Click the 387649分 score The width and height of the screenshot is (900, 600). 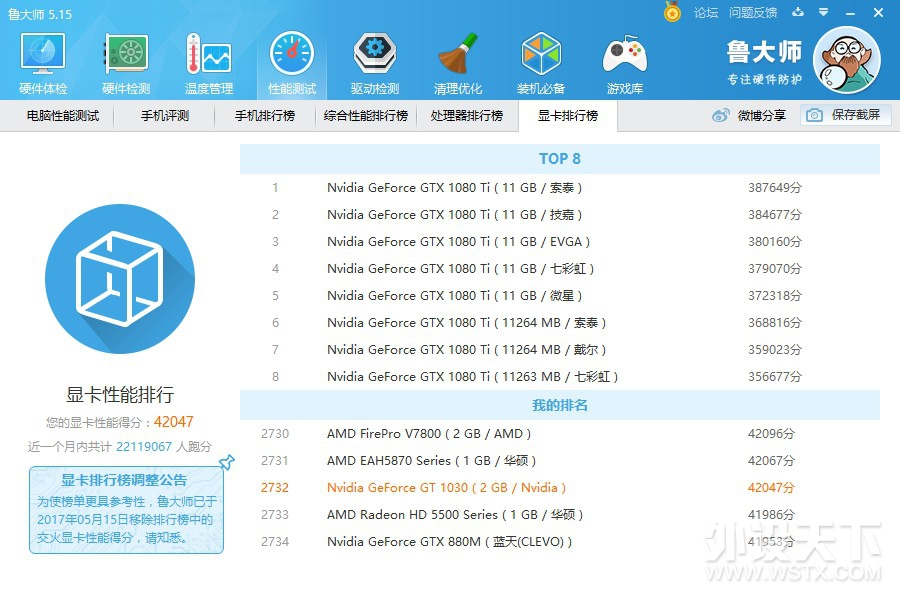point(775,188)
